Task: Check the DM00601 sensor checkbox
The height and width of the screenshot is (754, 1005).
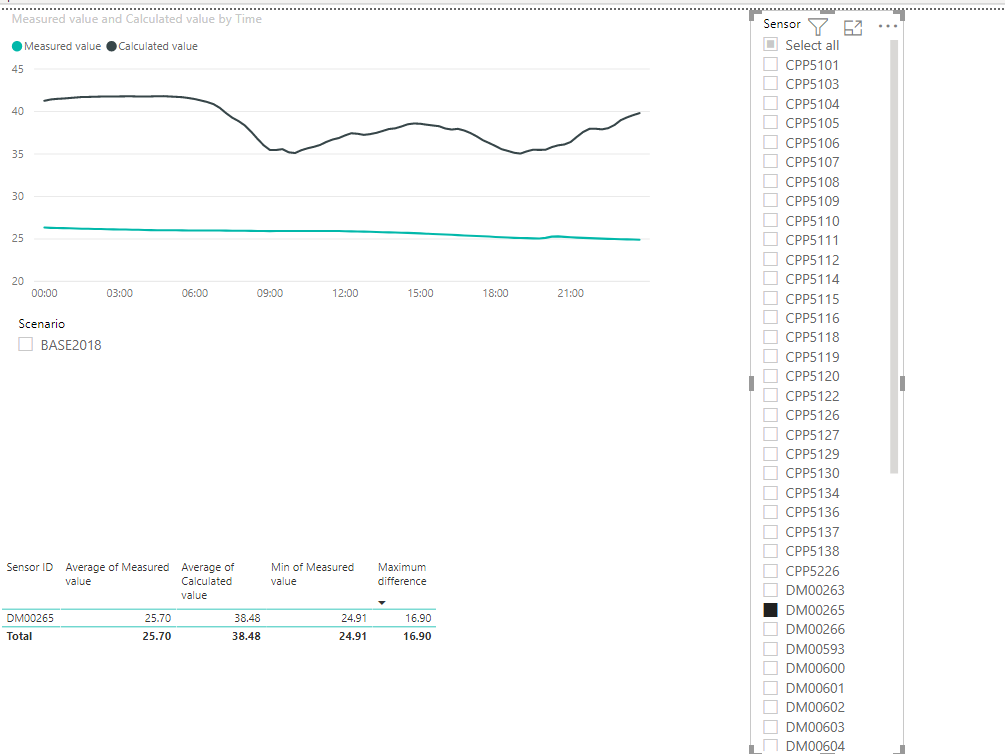Action: (x=770, y=688)
